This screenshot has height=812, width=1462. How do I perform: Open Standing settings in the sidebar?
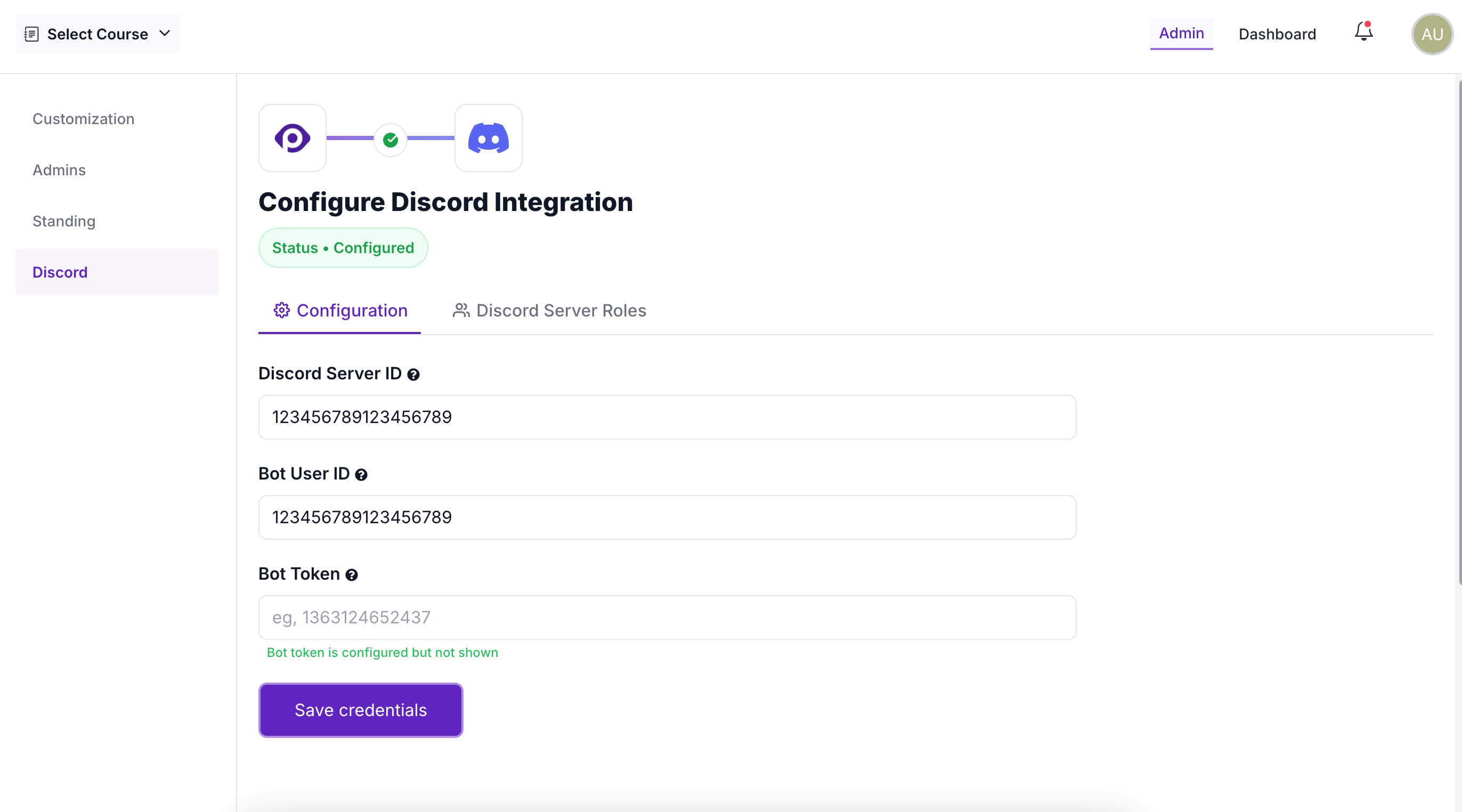[63, 221]
